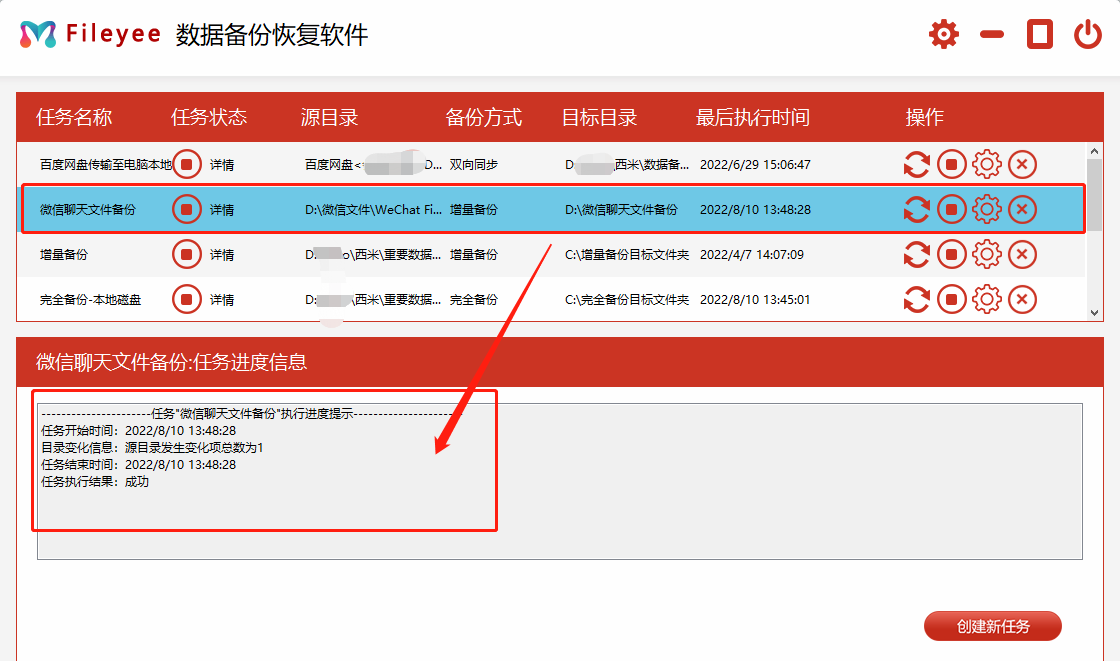
Task: Cancel the 增量备份 task with X icon
Action: click(1022, 254)
